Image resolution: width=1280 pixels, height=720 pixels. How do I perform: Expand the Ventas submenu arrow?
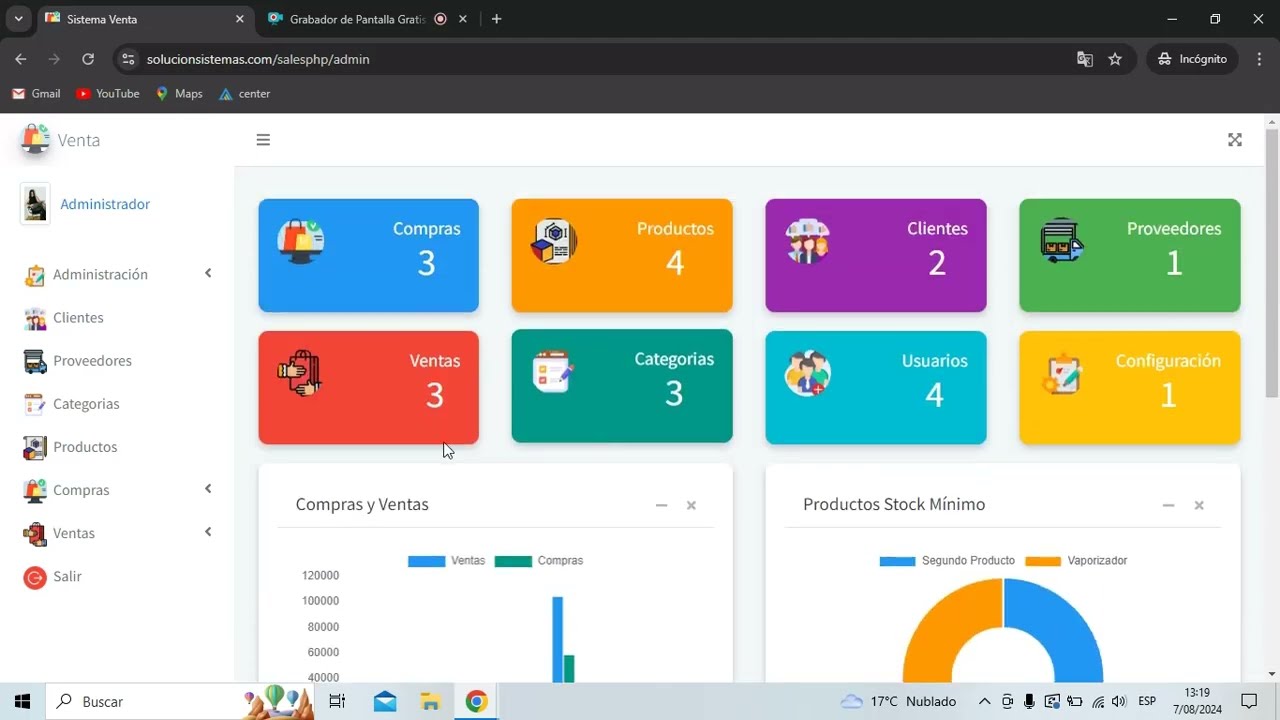coord(208,532)
